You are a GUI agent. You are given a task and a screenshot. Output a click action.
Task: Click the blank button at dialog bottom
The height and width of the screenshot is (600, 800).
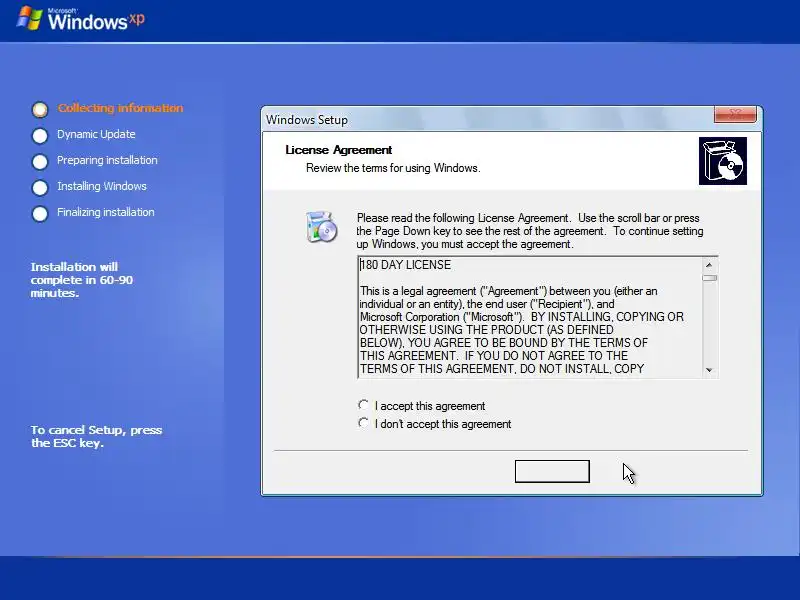click(552, 471)
